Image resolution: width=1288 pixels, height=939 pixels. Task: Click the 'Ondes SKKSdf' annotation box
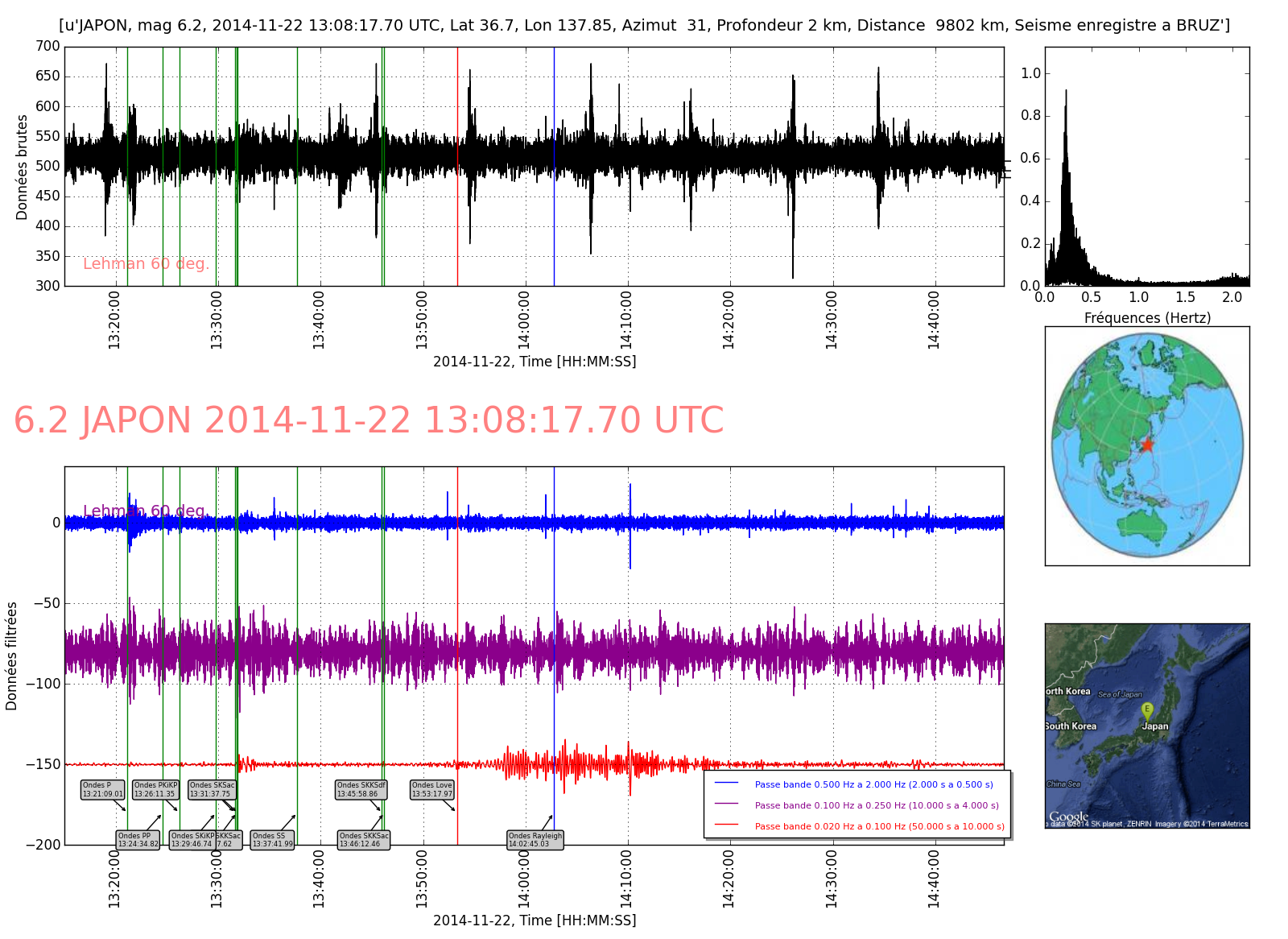pos(361,789)
